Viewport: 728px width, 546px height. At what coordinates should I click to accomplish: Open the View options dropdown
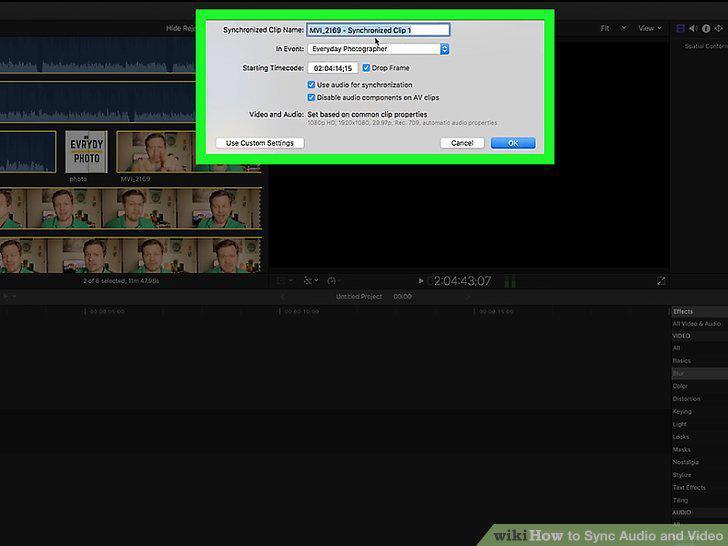[650, 28]
